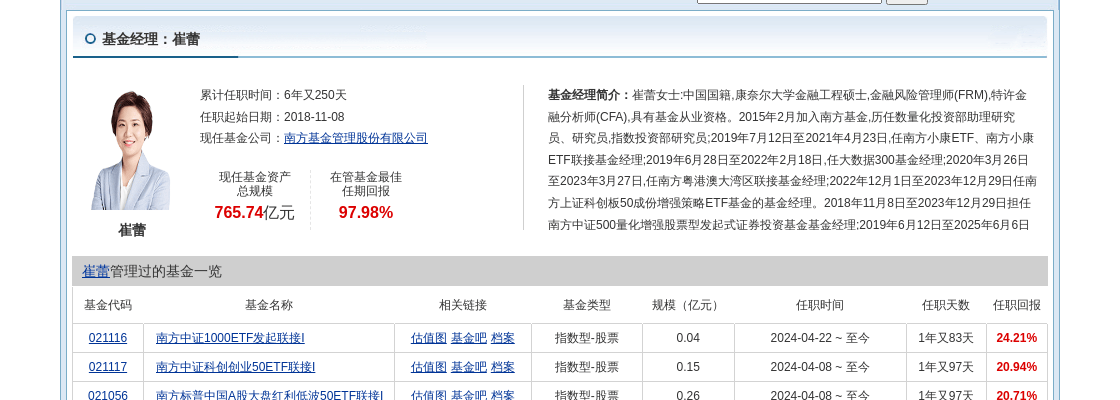Screen dimensions: 1120x400
Task: Click the 24.21% return value
Action: [1016, 338]
